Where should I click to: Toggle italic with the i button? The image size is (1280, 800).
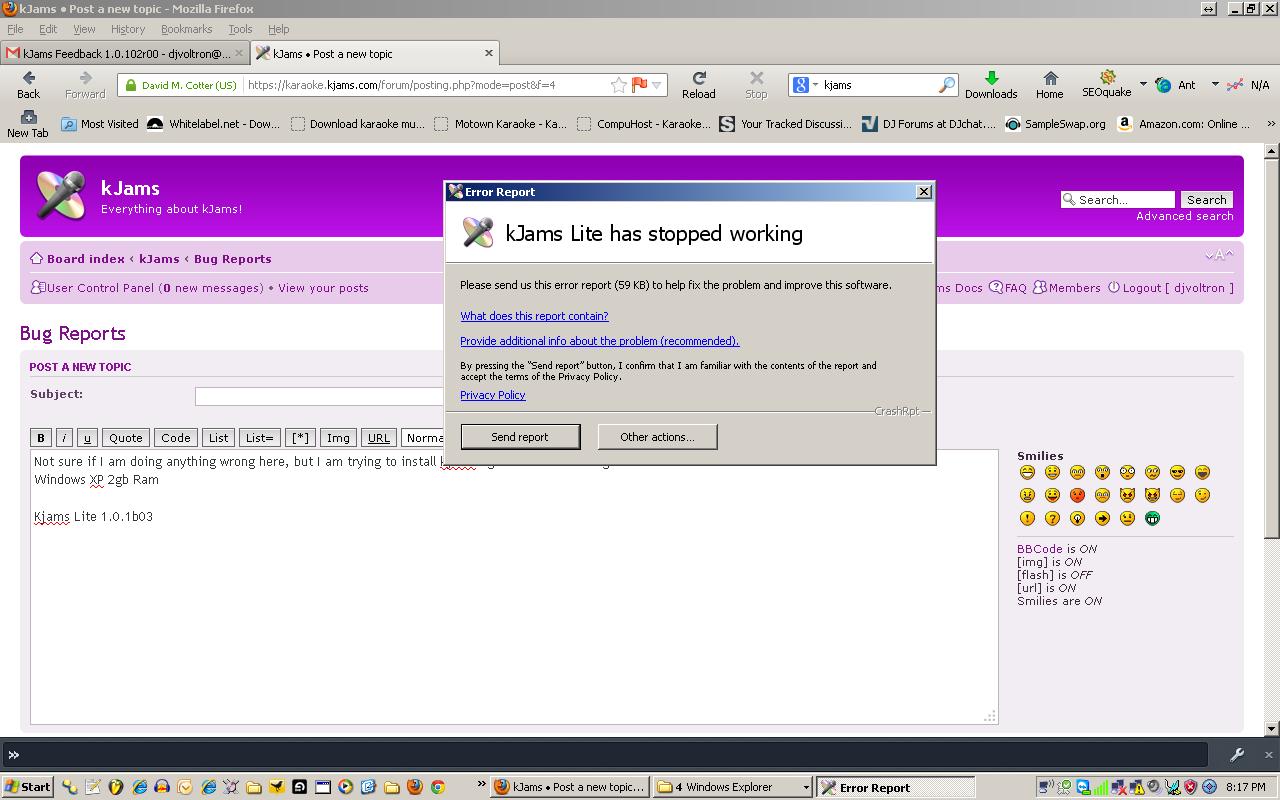64,438
